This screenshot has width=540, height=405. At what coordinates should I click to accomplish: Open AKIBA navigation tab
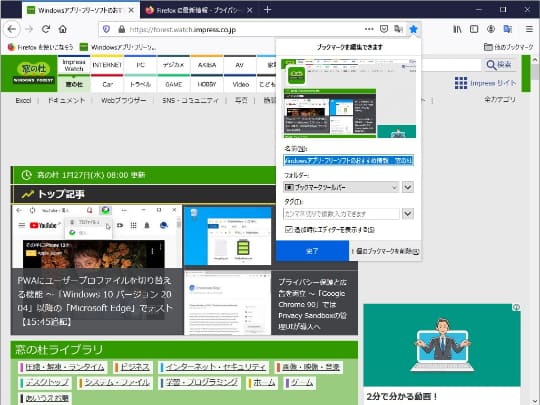207,65
